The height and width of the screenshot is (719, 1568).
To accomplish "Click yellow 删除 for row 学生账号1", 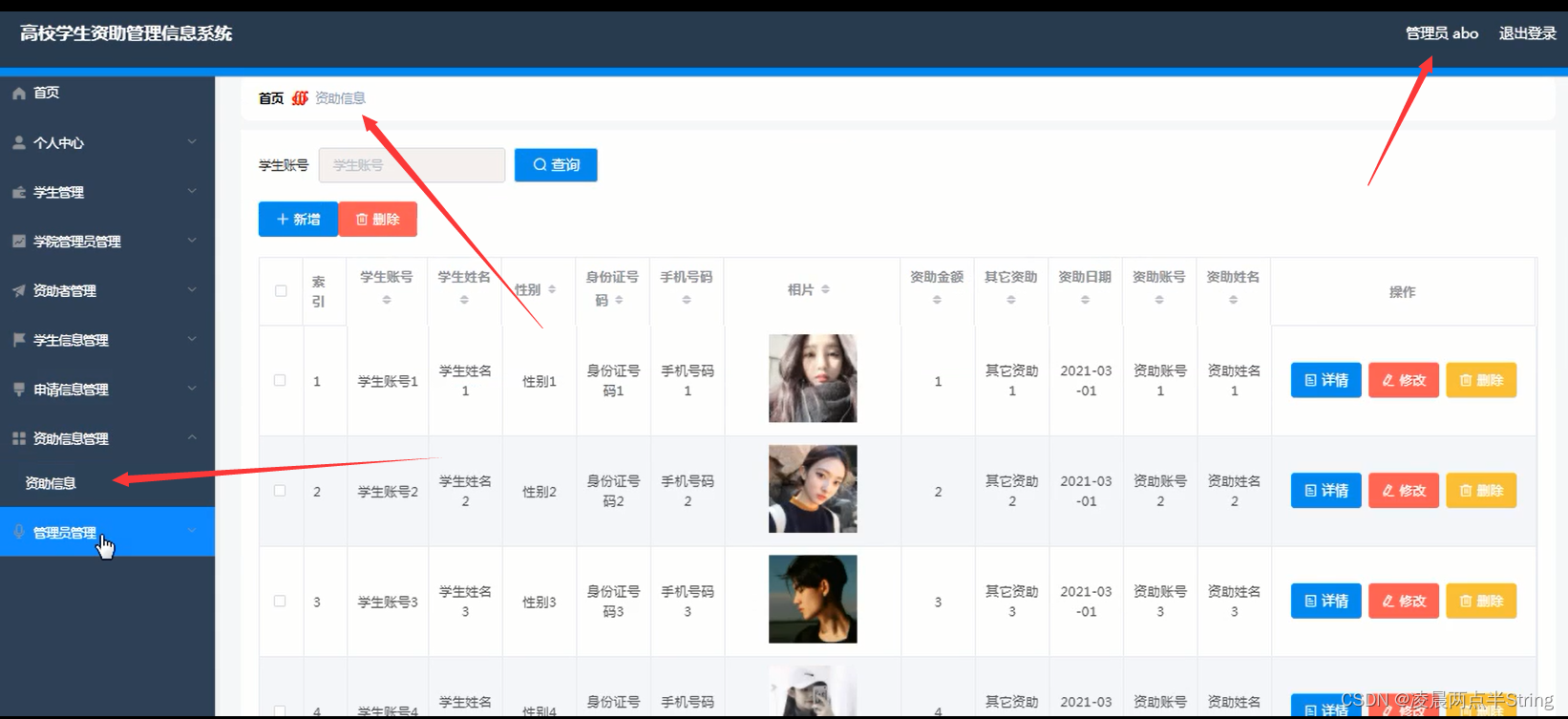I will coord(1481,380).
